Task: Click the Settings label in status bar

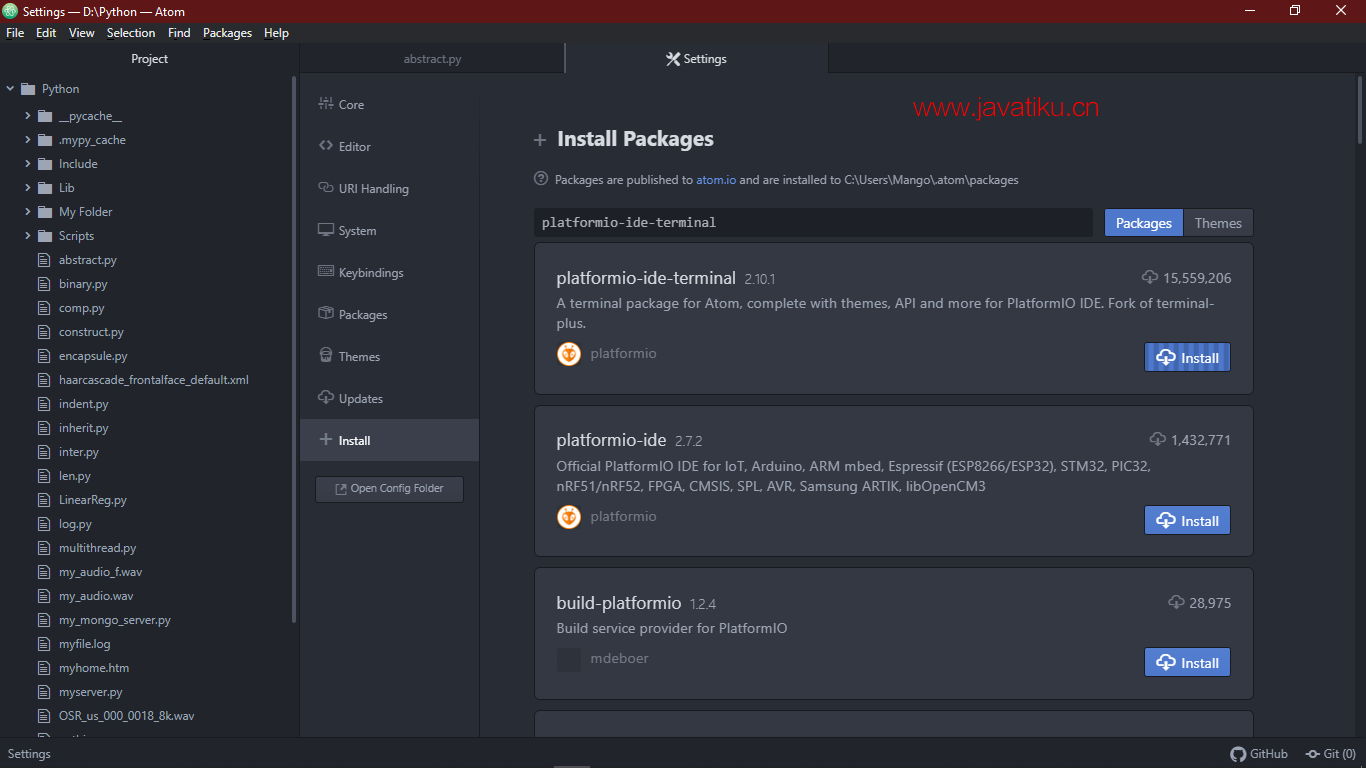Action: (29, 754)
